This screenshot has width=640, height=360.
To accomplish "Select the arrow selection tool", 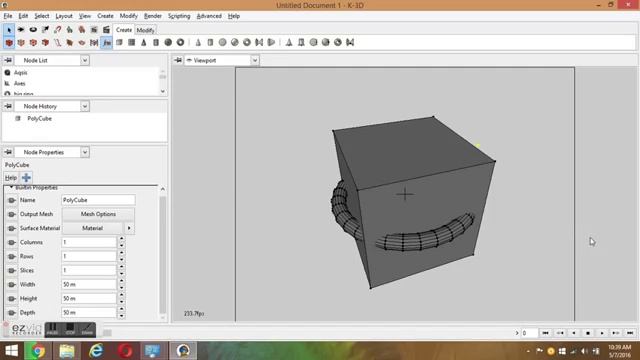I will [x=9, y=30].
